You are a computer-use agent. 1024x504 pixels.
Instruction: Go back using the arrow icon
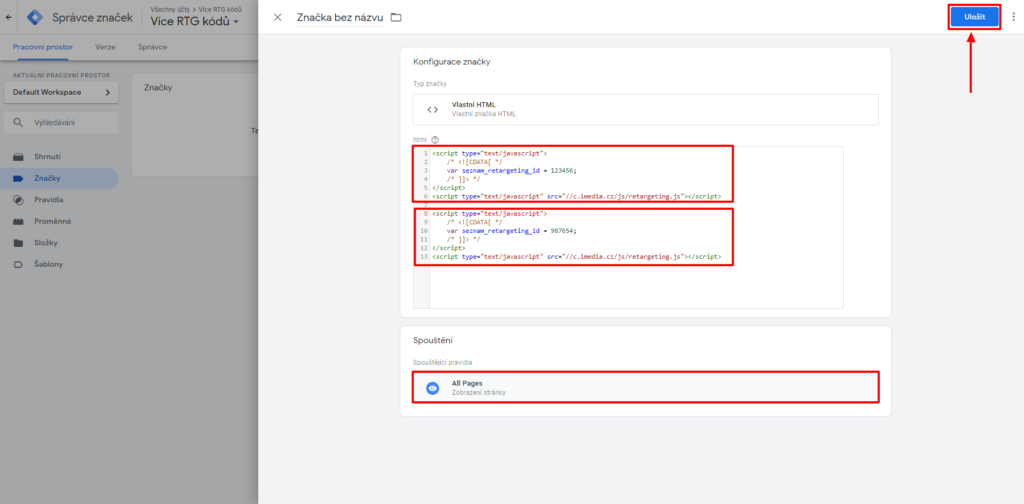8,18
